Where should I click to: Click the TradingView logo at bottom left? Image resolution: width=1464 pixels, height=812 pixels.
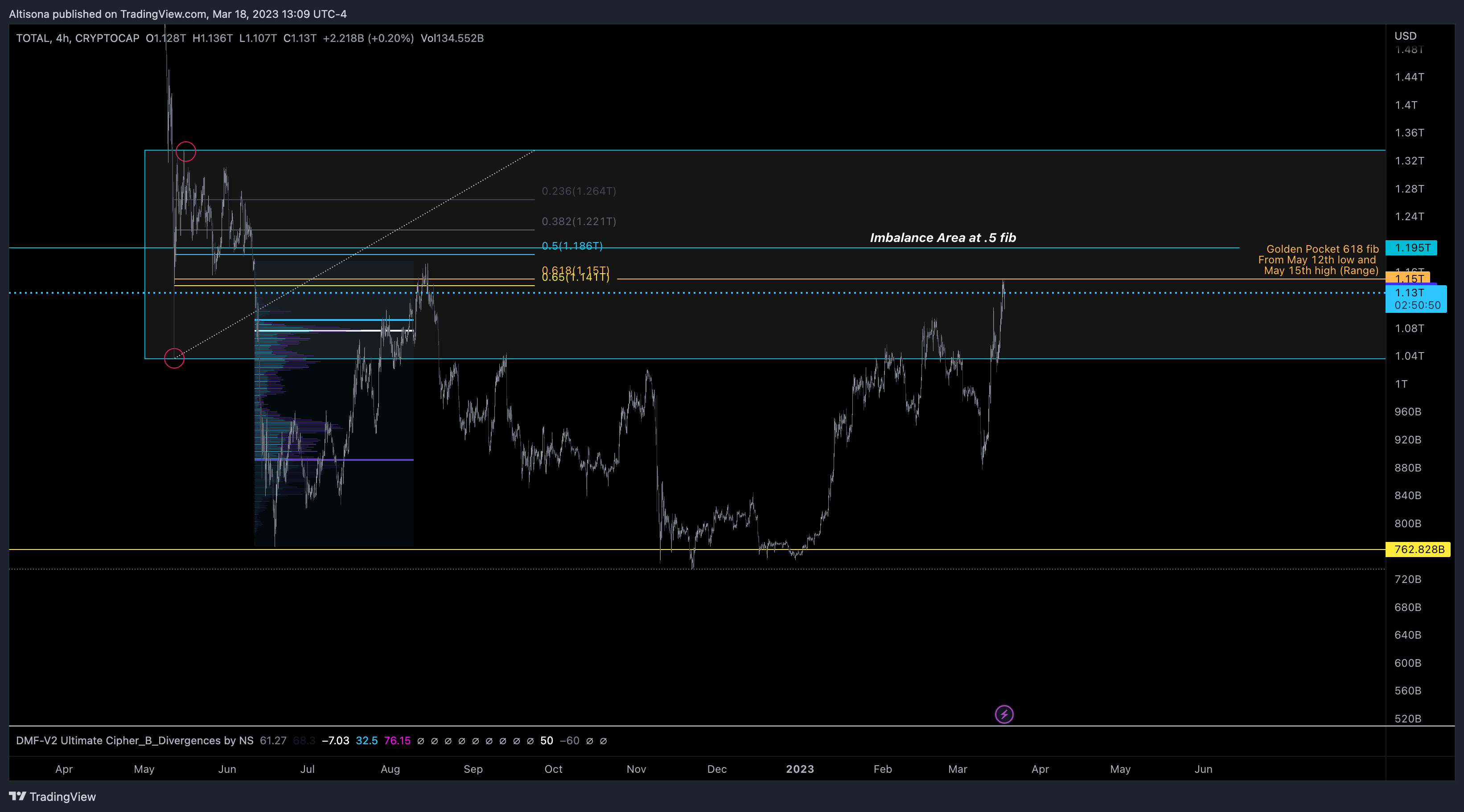(x=52, y=796)
